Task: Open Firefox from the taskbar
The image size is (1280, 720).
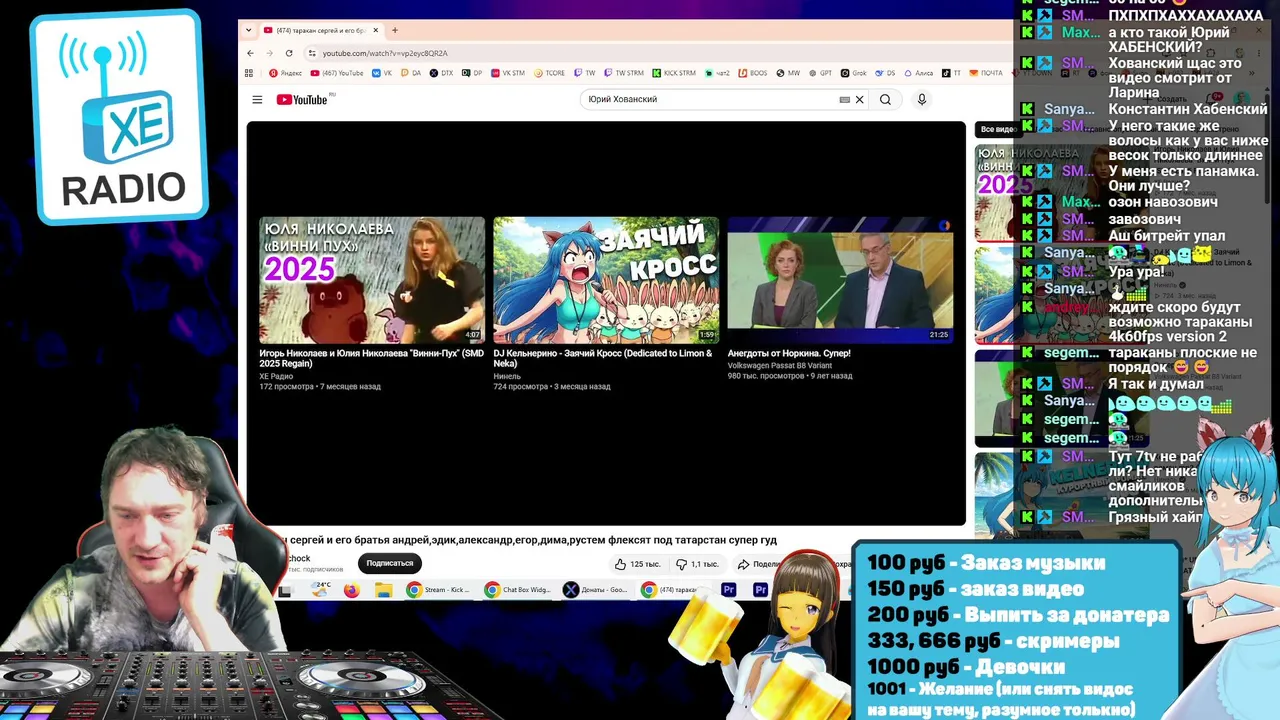Action: click(351, 590)
